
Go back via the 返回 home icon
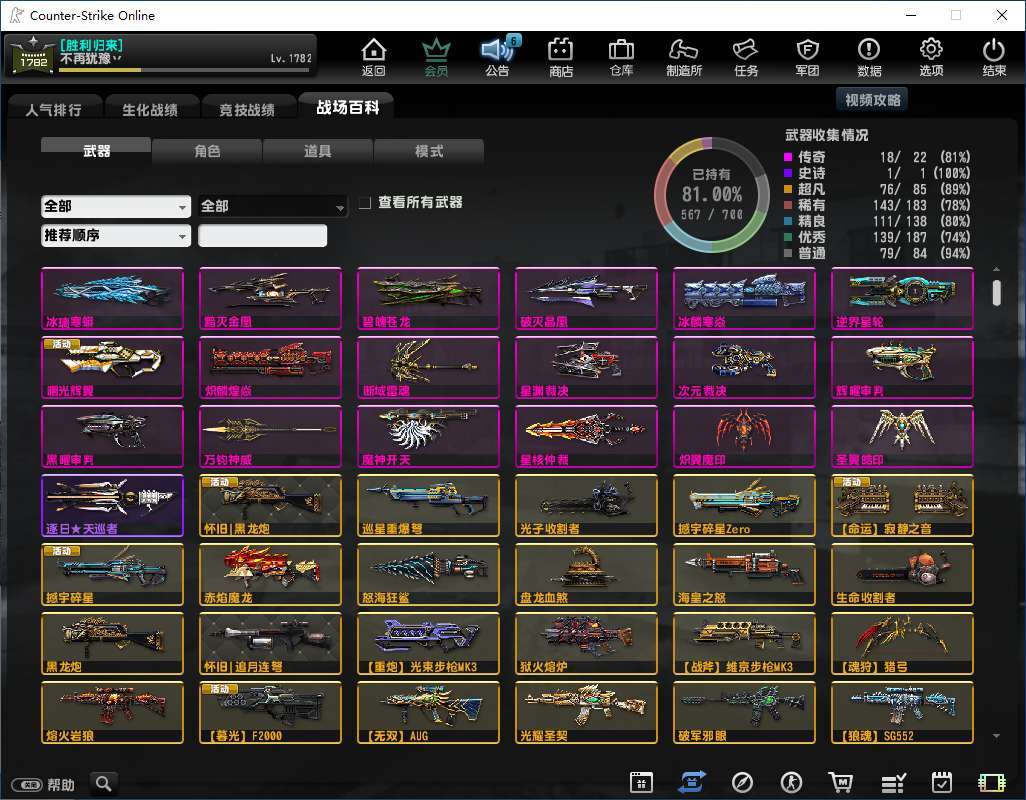374,57
